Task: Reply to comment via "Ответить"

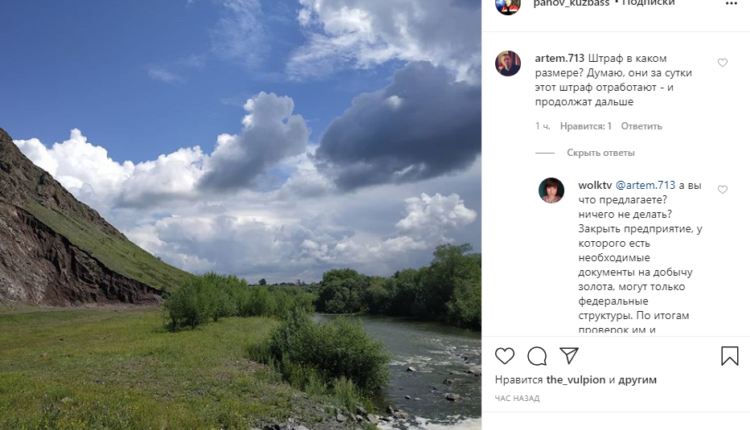Action: tap(641, 127)
